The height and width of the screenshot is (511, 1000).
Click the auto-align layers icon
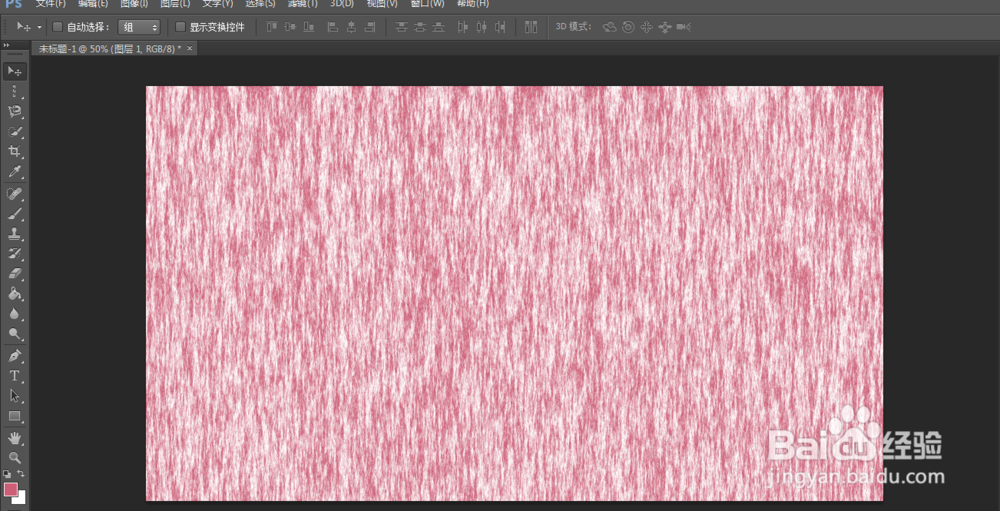tap(531, 27)
